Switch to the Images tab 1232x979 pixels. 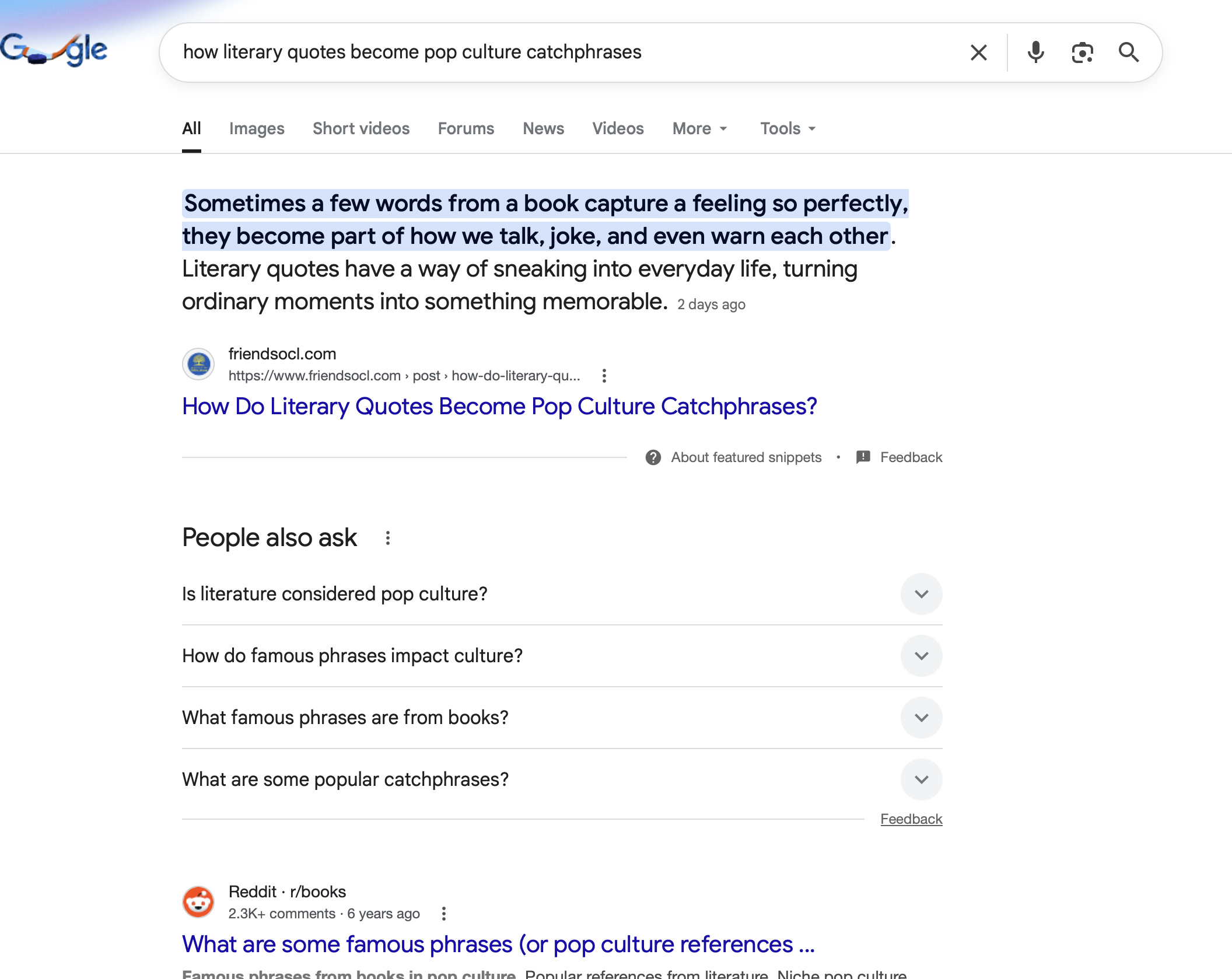pos(257,128)
